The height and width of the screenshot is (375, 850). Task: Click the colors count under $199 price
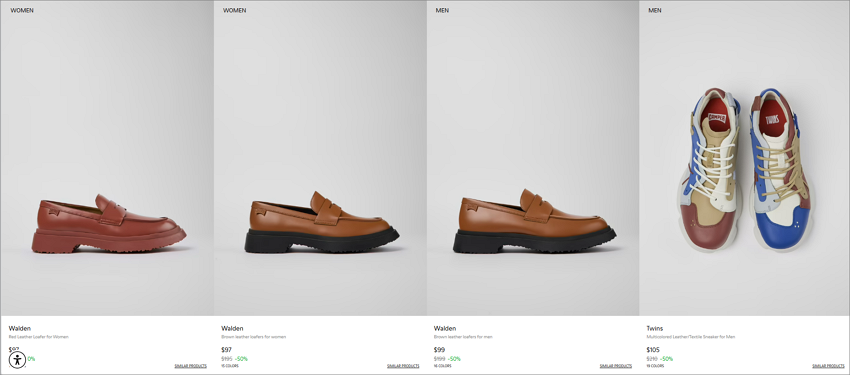(x=442, y=366)
